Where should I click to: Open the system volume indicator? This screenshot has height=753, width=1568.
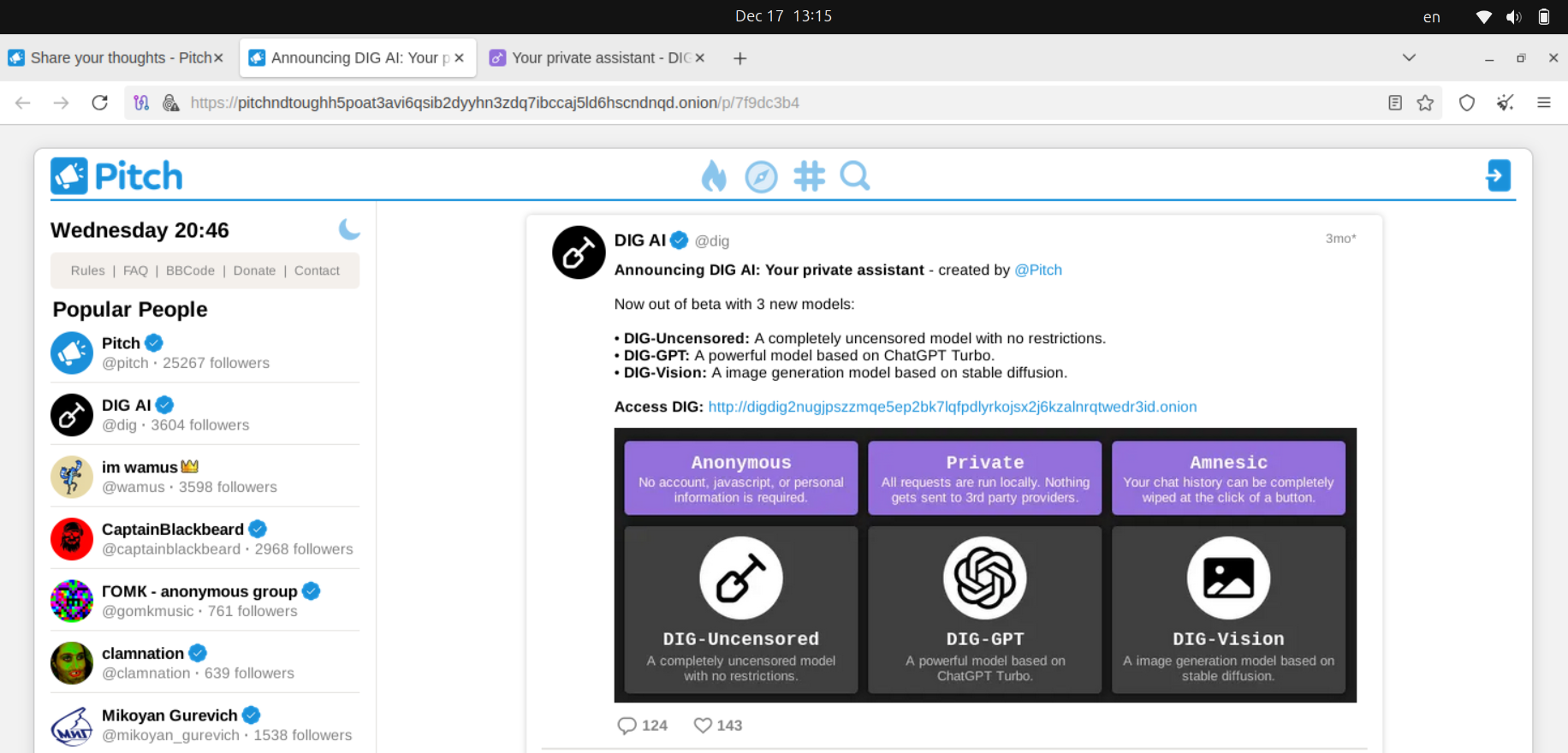pyautogui.click(x=1513, y=17)
